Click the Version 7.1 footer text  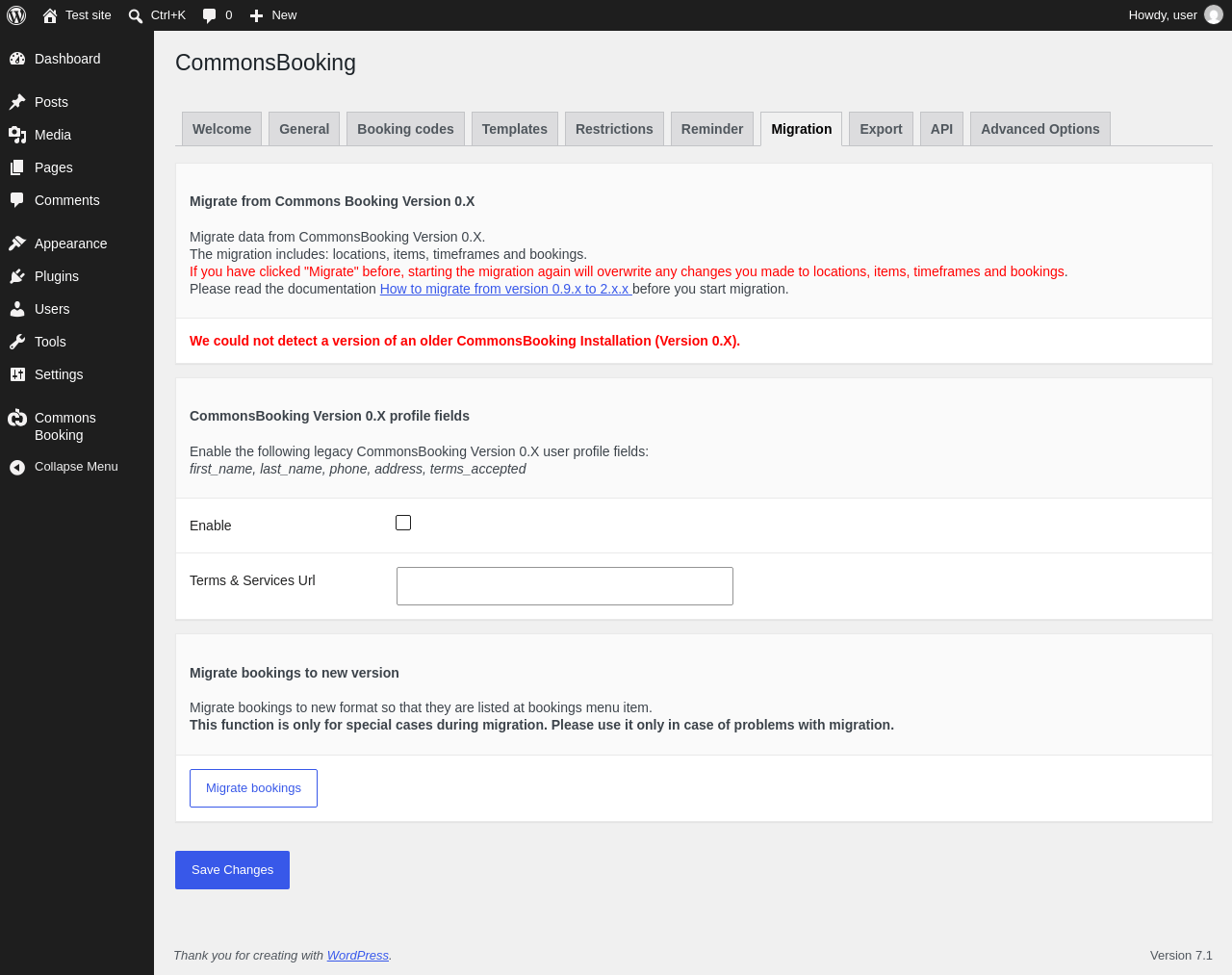point(1181,956)
